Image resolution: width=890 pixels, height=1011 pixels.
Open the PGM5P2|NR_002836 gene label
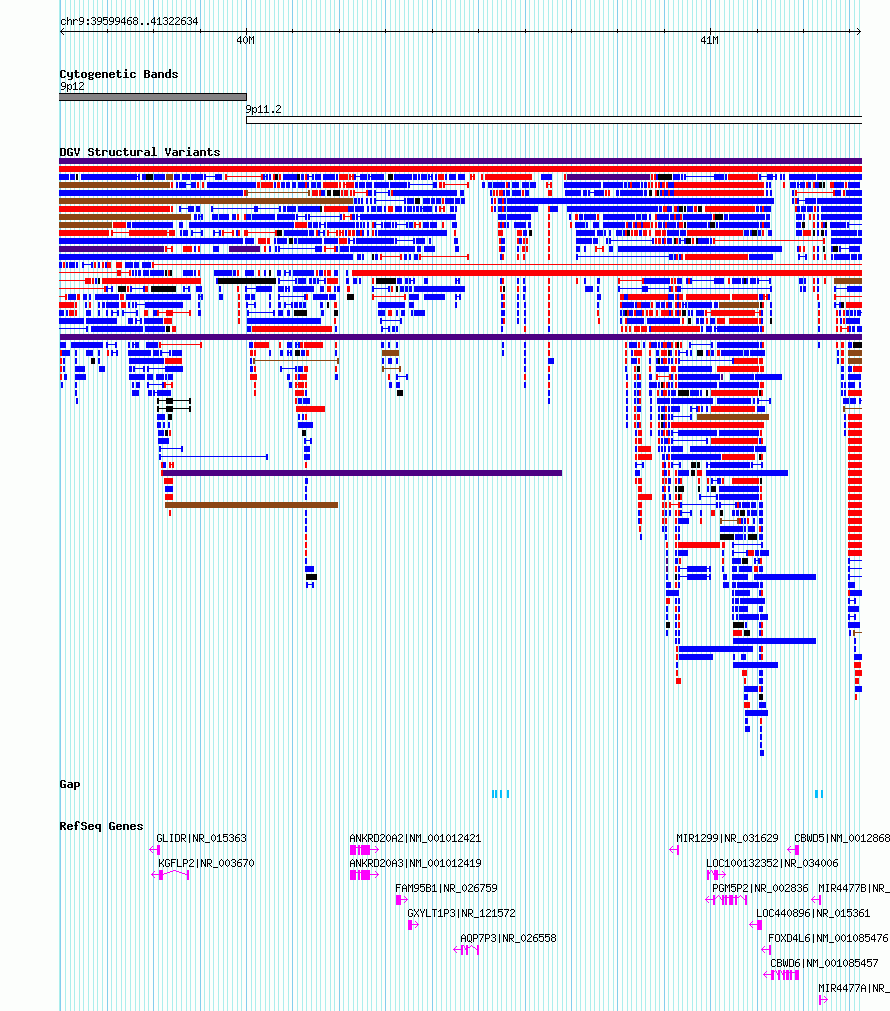coord(760,888)
